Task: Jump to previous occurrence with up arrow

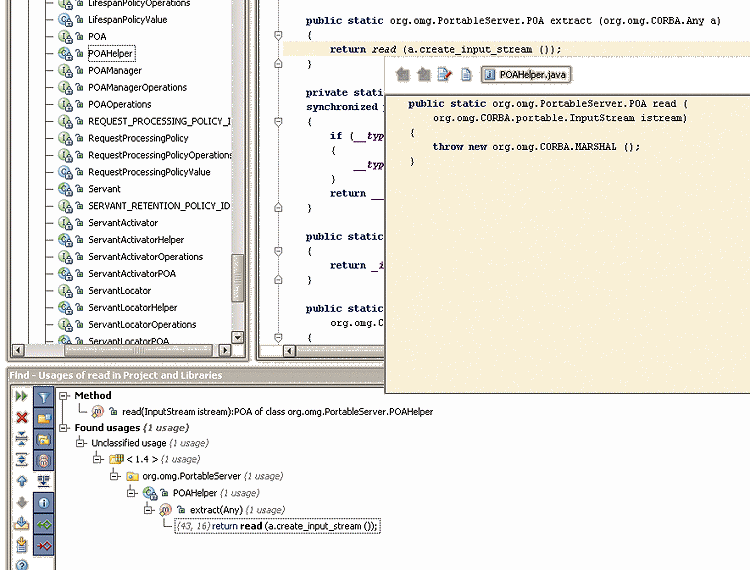Action: click(21, 480)
